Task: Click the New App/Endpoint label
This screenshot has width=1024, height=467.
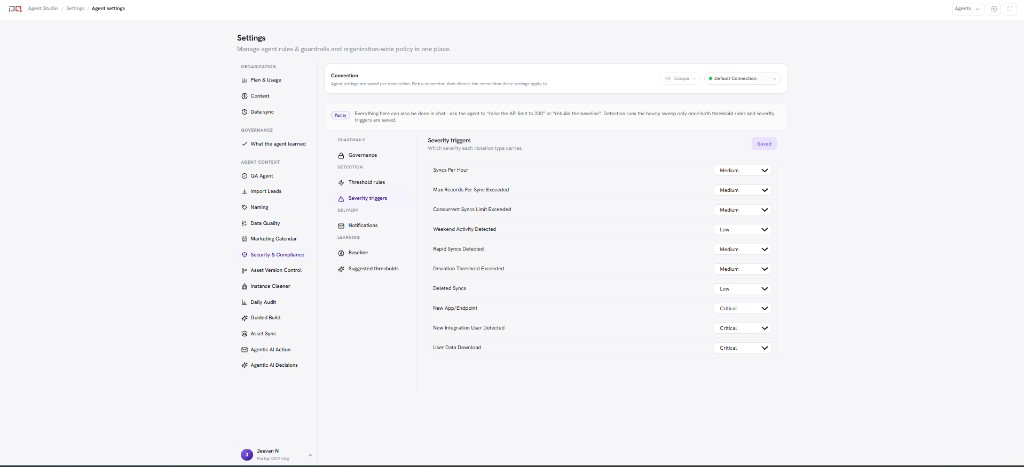Action: [x=455, y=308]
